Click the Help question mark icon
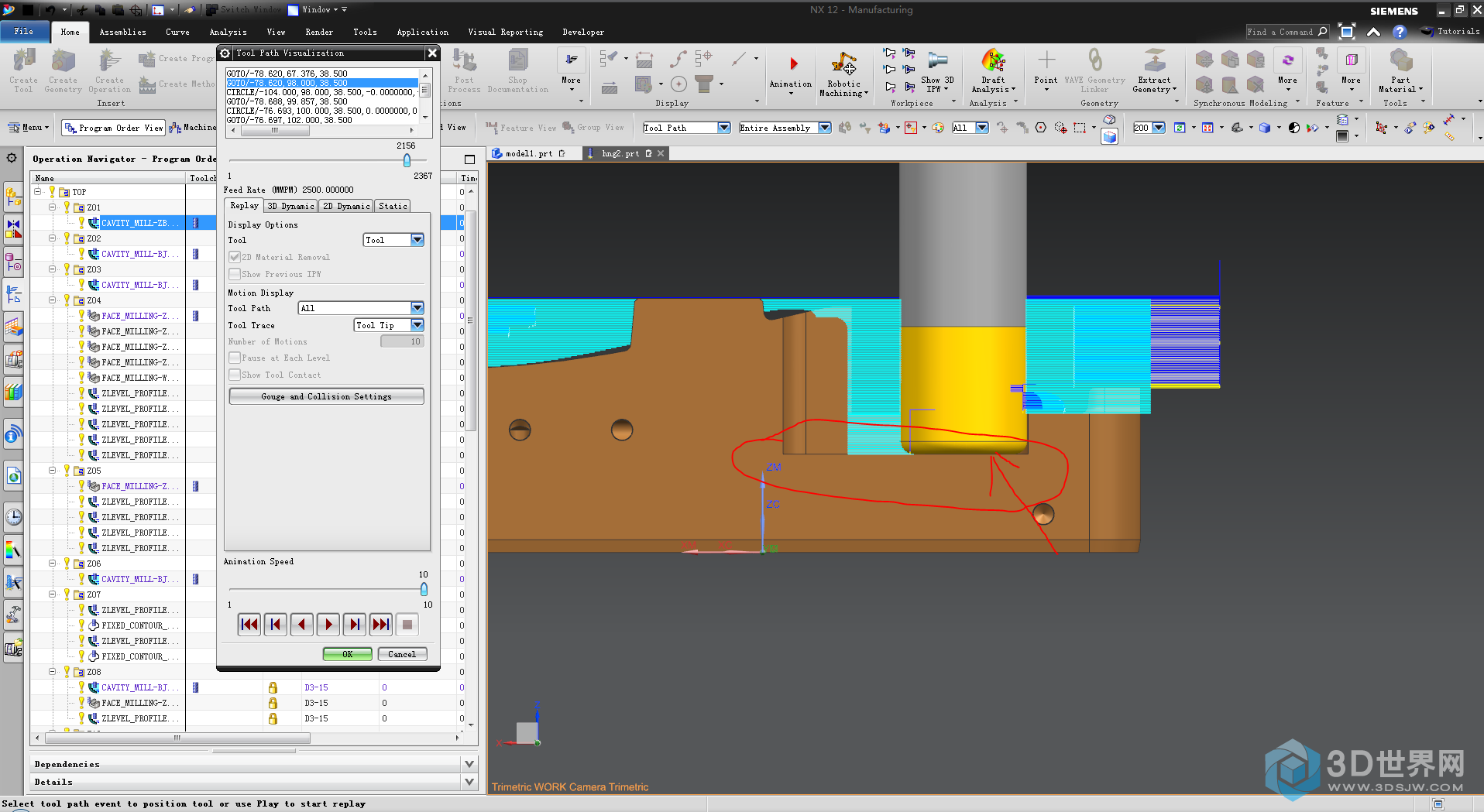The width and height of the screenshot is (1484, 812). 1399,32
